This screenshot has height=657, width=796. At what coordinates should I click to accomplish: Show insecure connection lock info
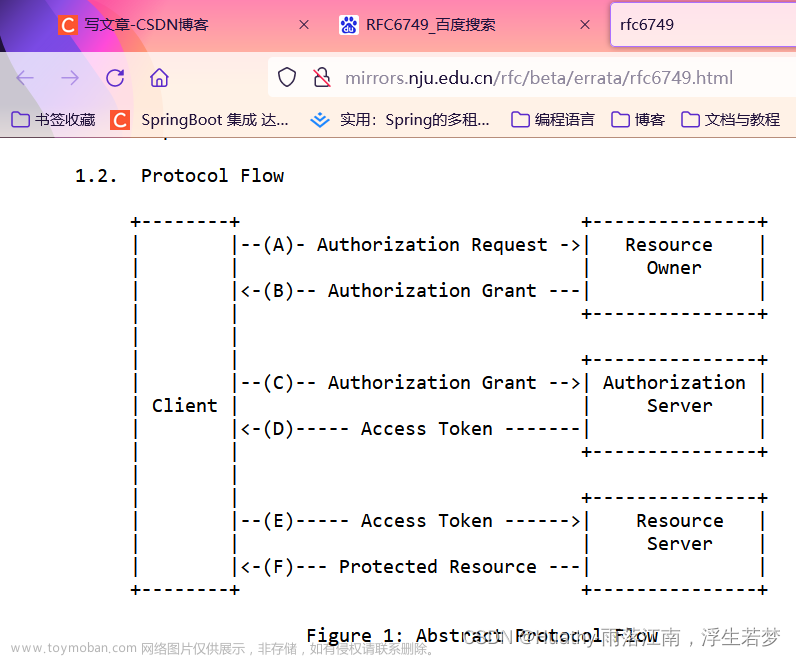click(x=322, y=78)
